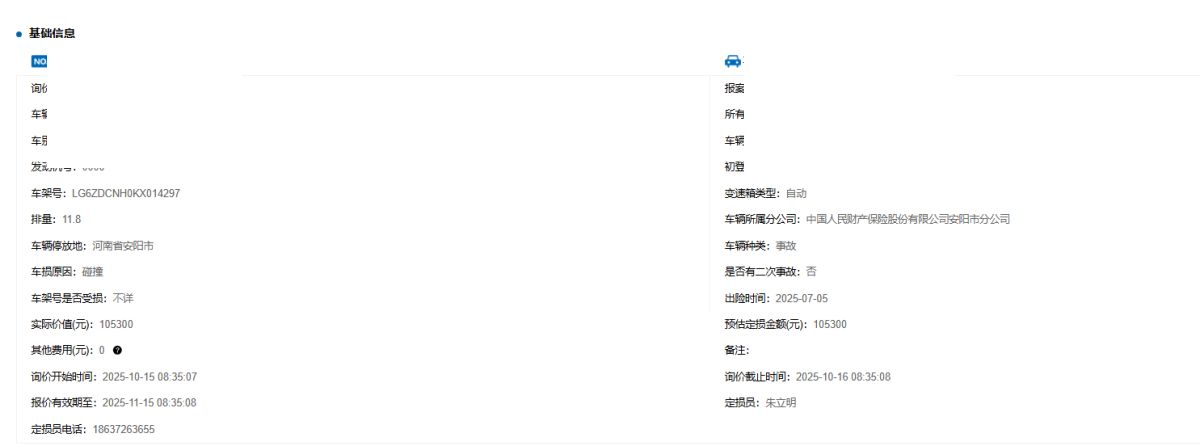Click the 实际价值 amount 105300
Image resolution: width=1200 pixels, height=446 pixels.
coord(116,324)
